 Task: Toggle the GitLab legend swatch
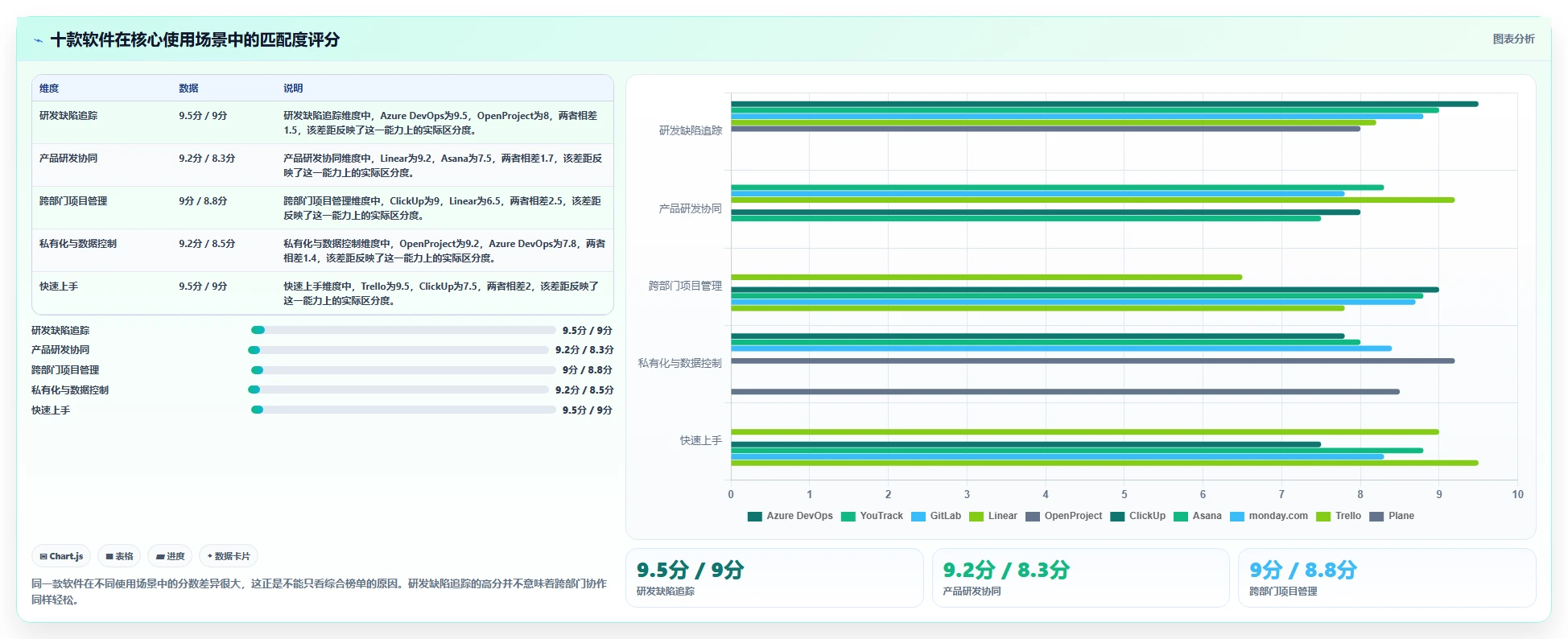pyautogui.click(x=918, y=516)
